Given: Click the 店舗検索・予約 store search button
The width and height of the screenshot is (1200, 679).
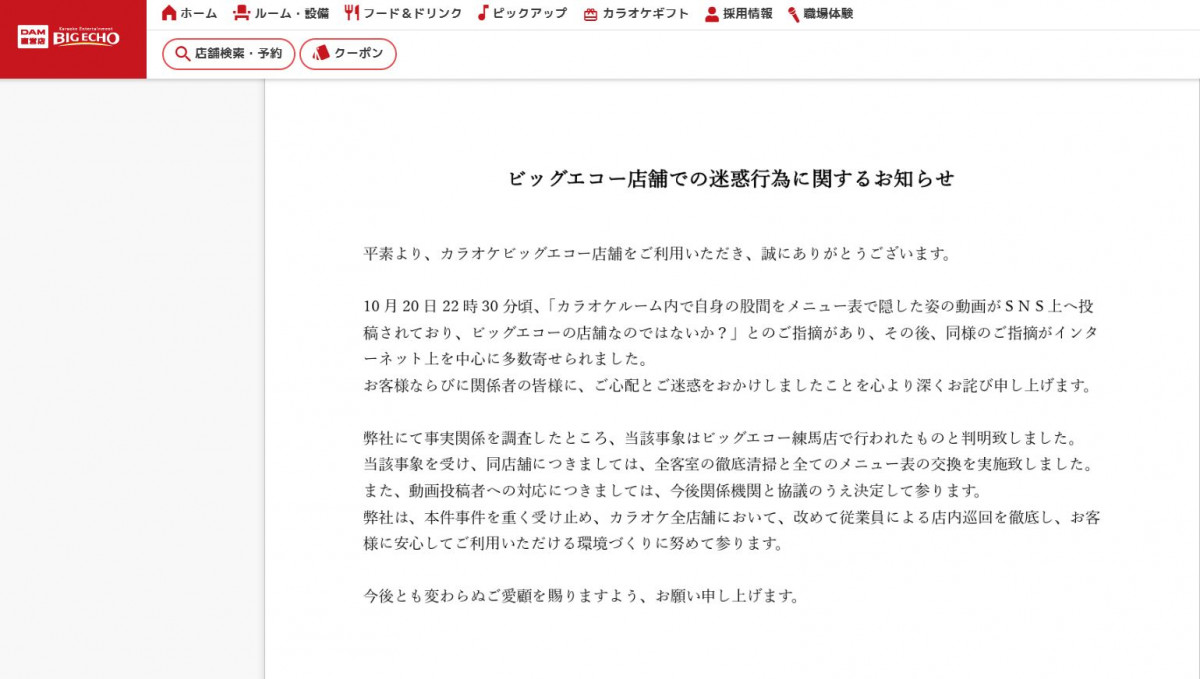Looking at the screenshot, I should [230, 54].
